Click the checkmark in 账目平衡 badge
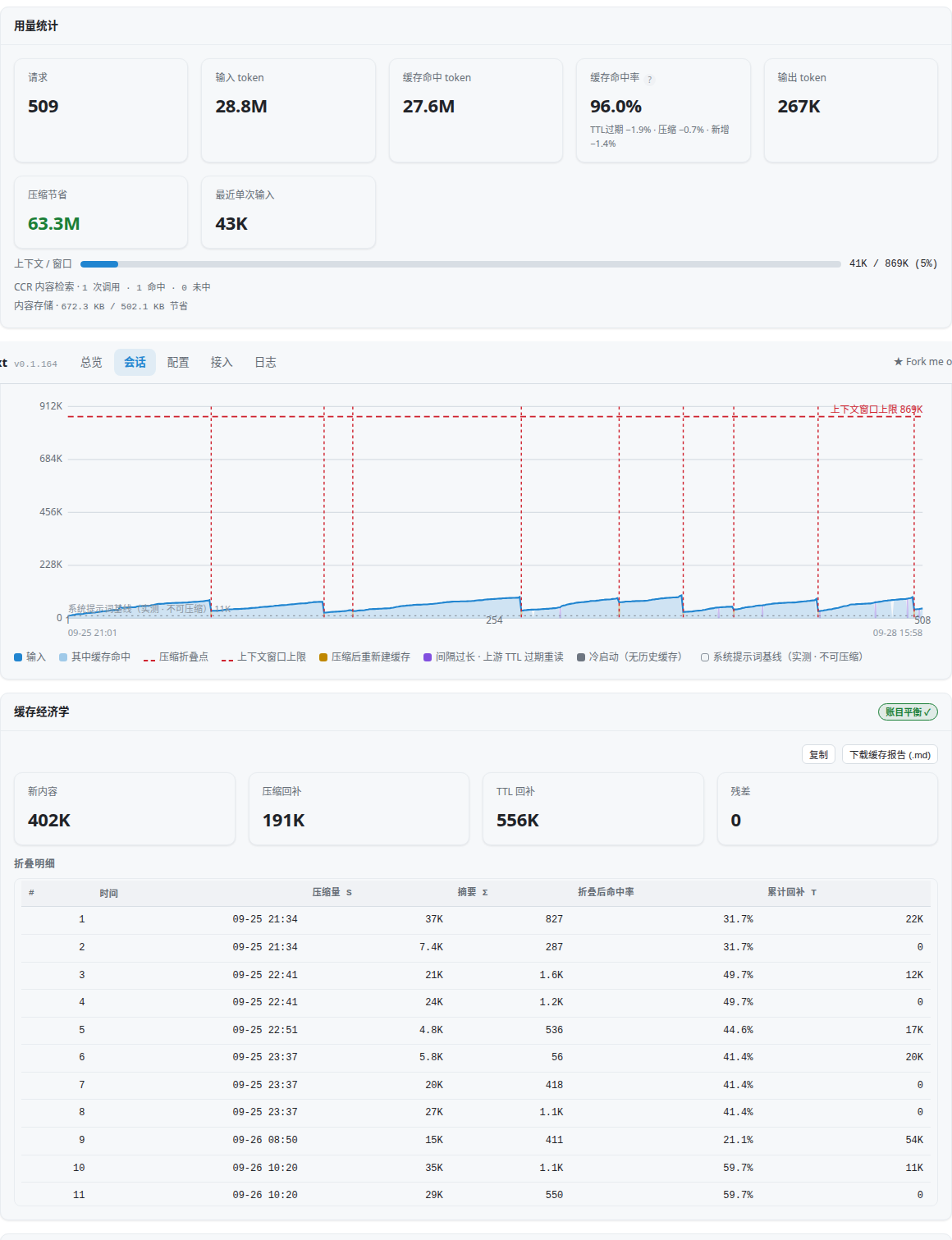The width and height of the screenshot is (952, 1240). pyautogui.click(x=927, y=712)
